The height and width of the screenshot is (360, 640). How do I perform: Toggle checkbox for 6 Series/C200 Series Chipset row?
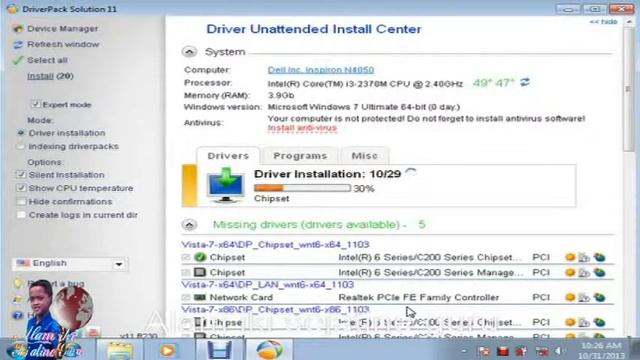[186, 258]
